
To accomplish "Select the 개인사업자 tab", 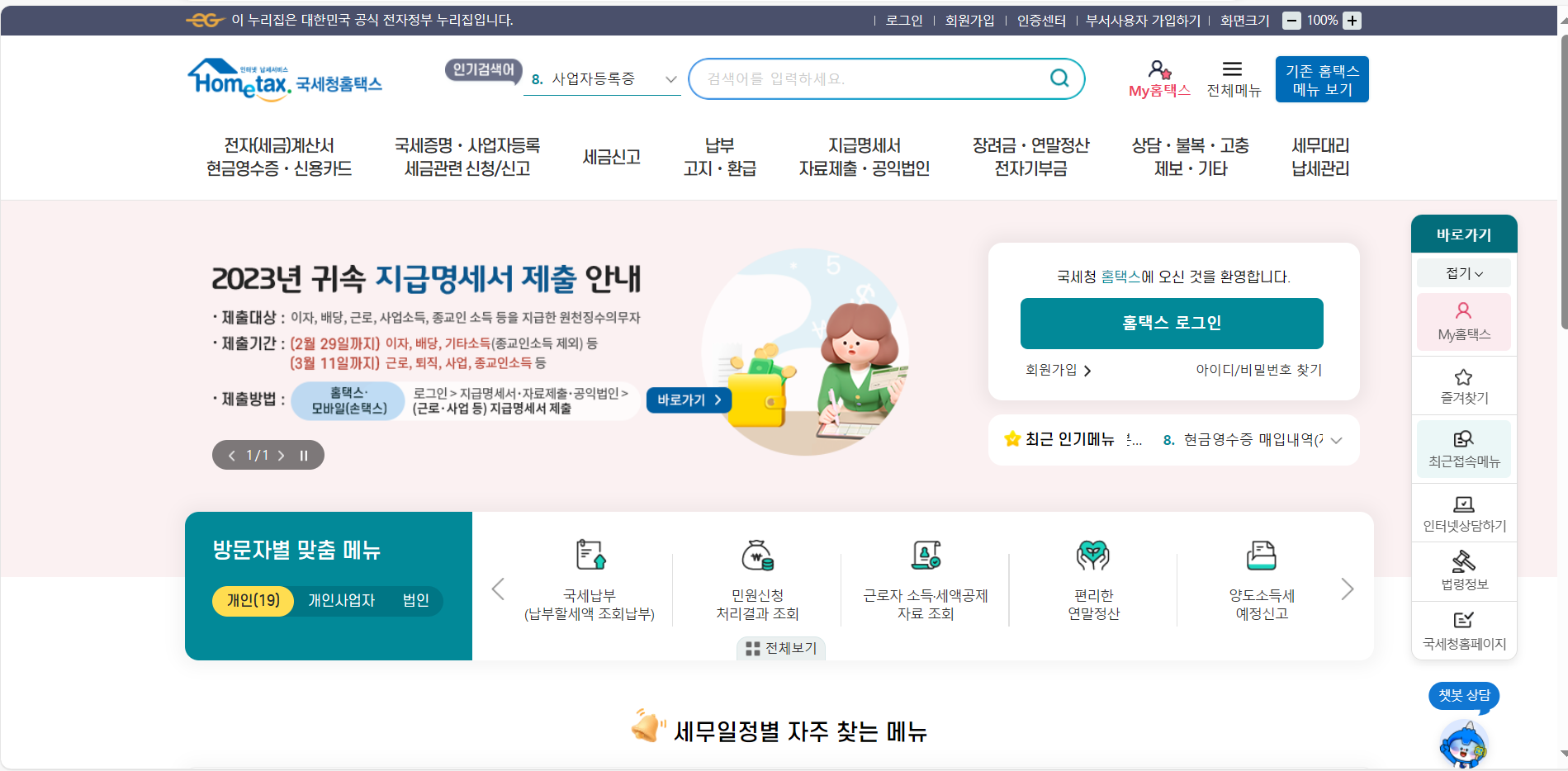I will 342,600.
